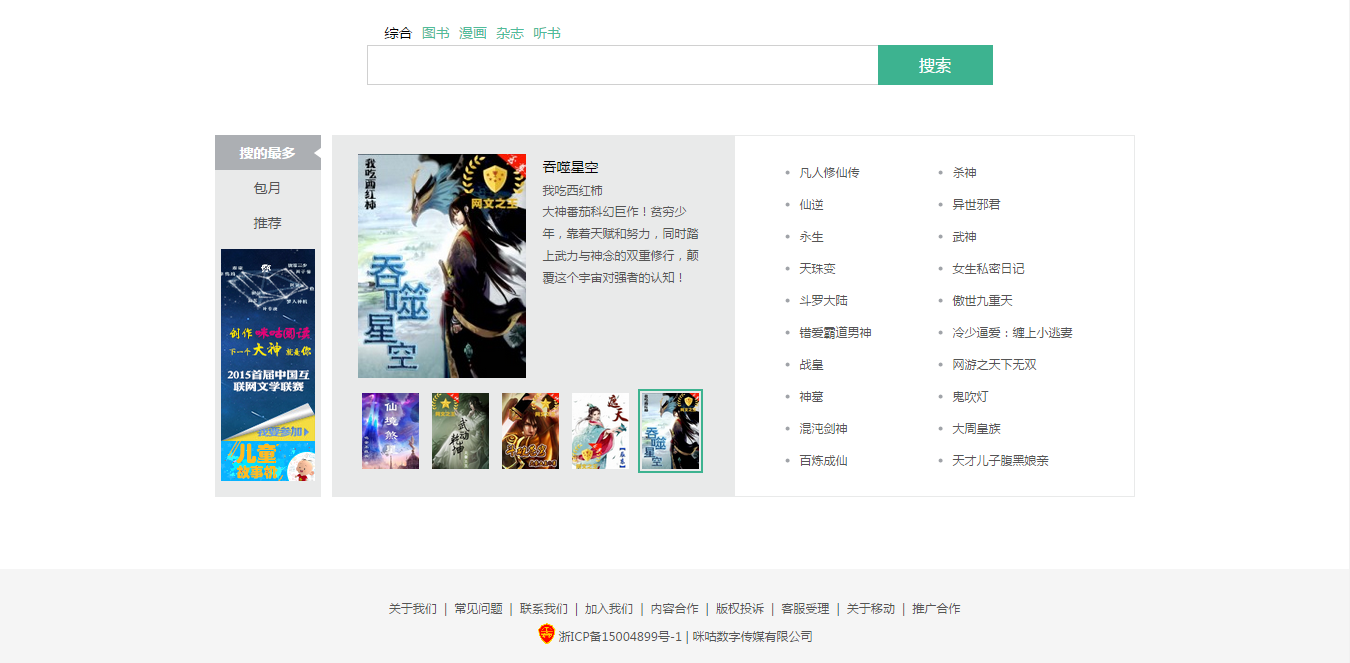The image size is (1350, 663).
Task: Select the purple 仙境煞 cover thumbnail
Action: (390, 431)
